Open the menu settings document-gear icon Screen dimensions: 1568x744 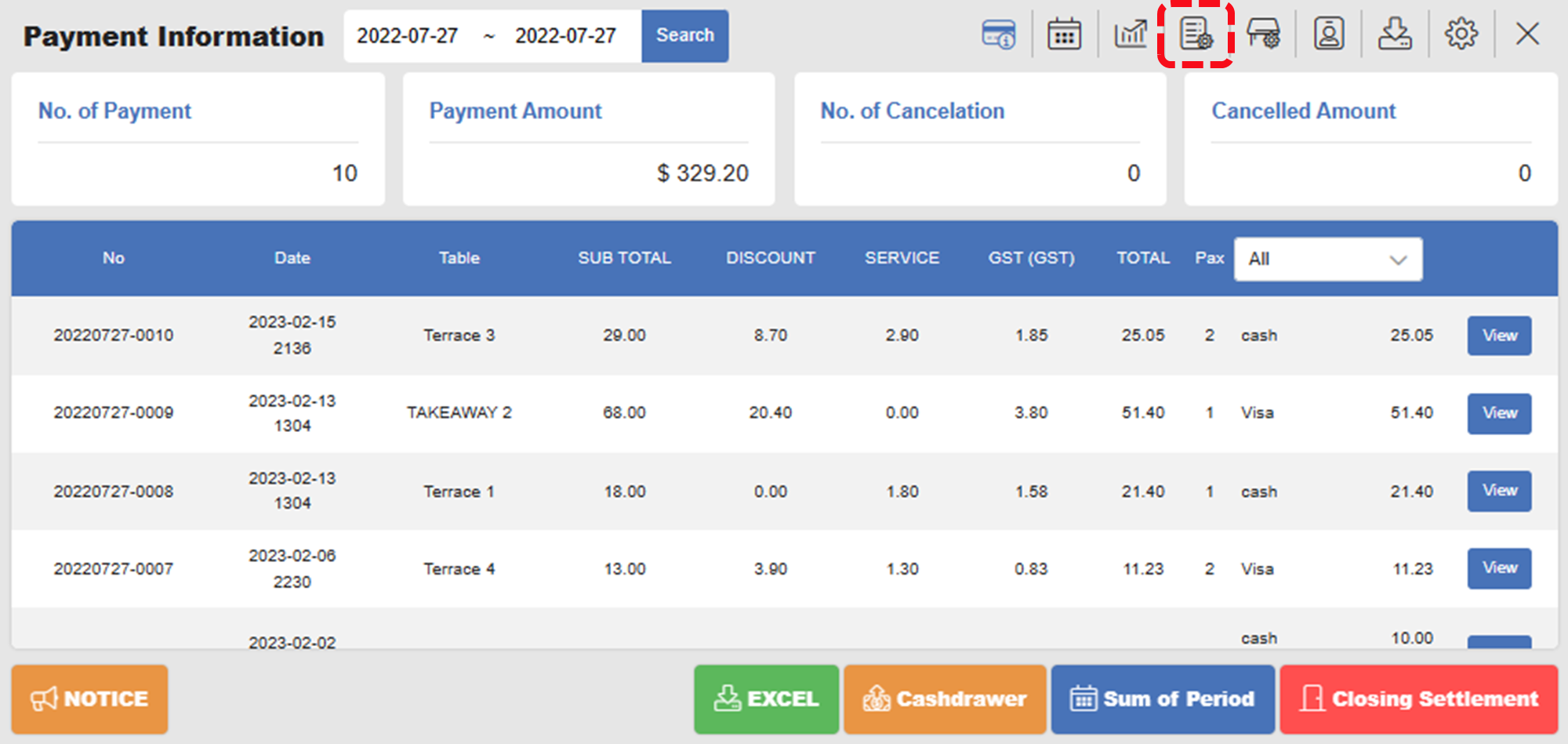point(1196,34)
